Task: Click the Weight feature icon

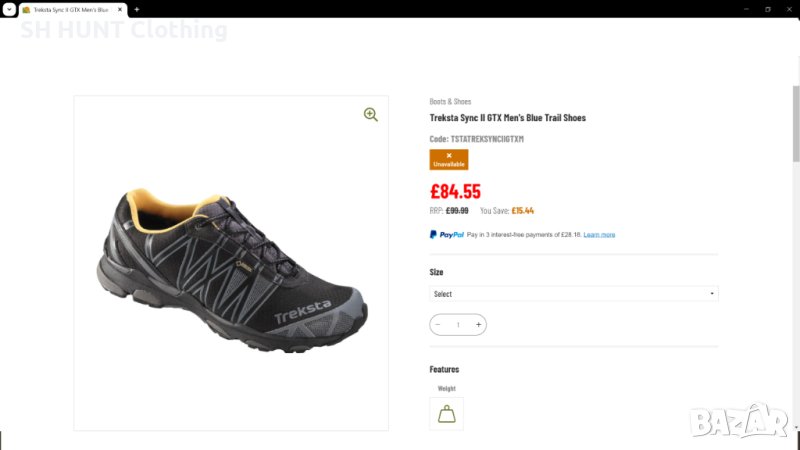Action: click(446, 414)
